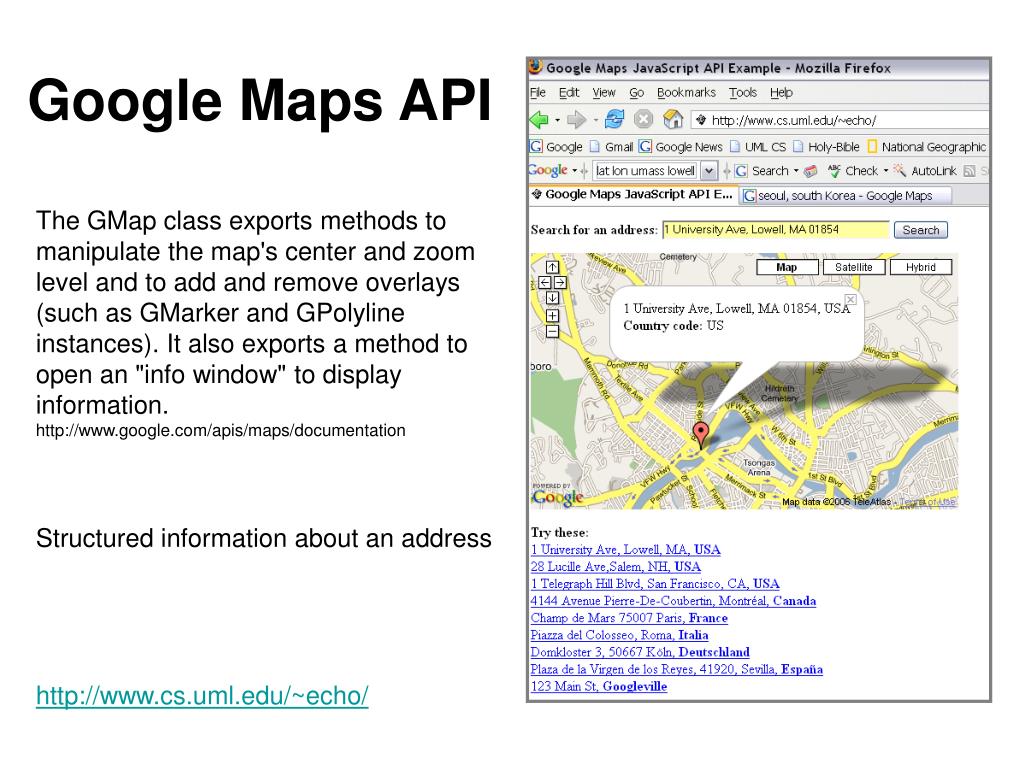Click the green Back arrow in Firefox

[539, 120]
